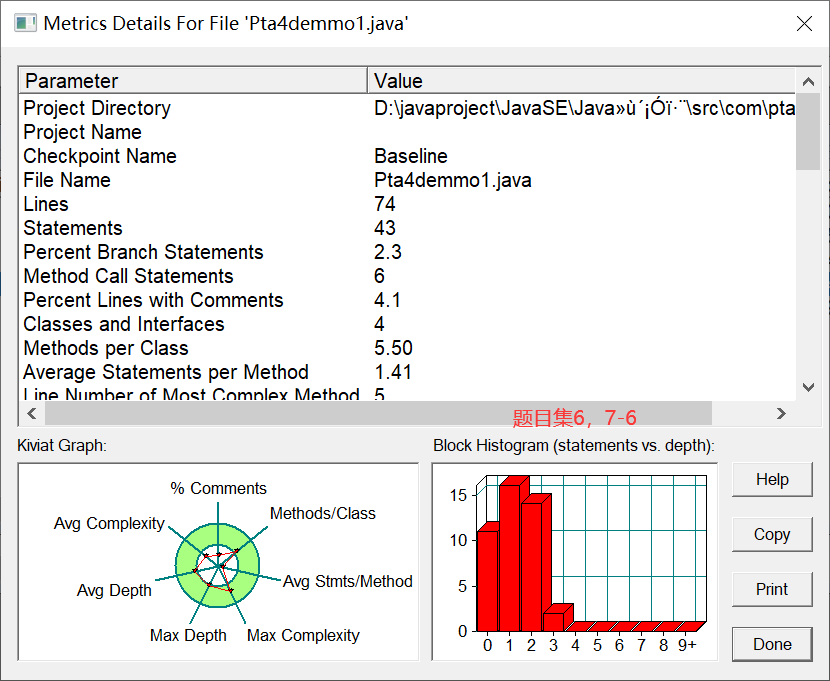Select the Classes and Interfaces row
Screen dimensions: 830x681
coord(408,324)
